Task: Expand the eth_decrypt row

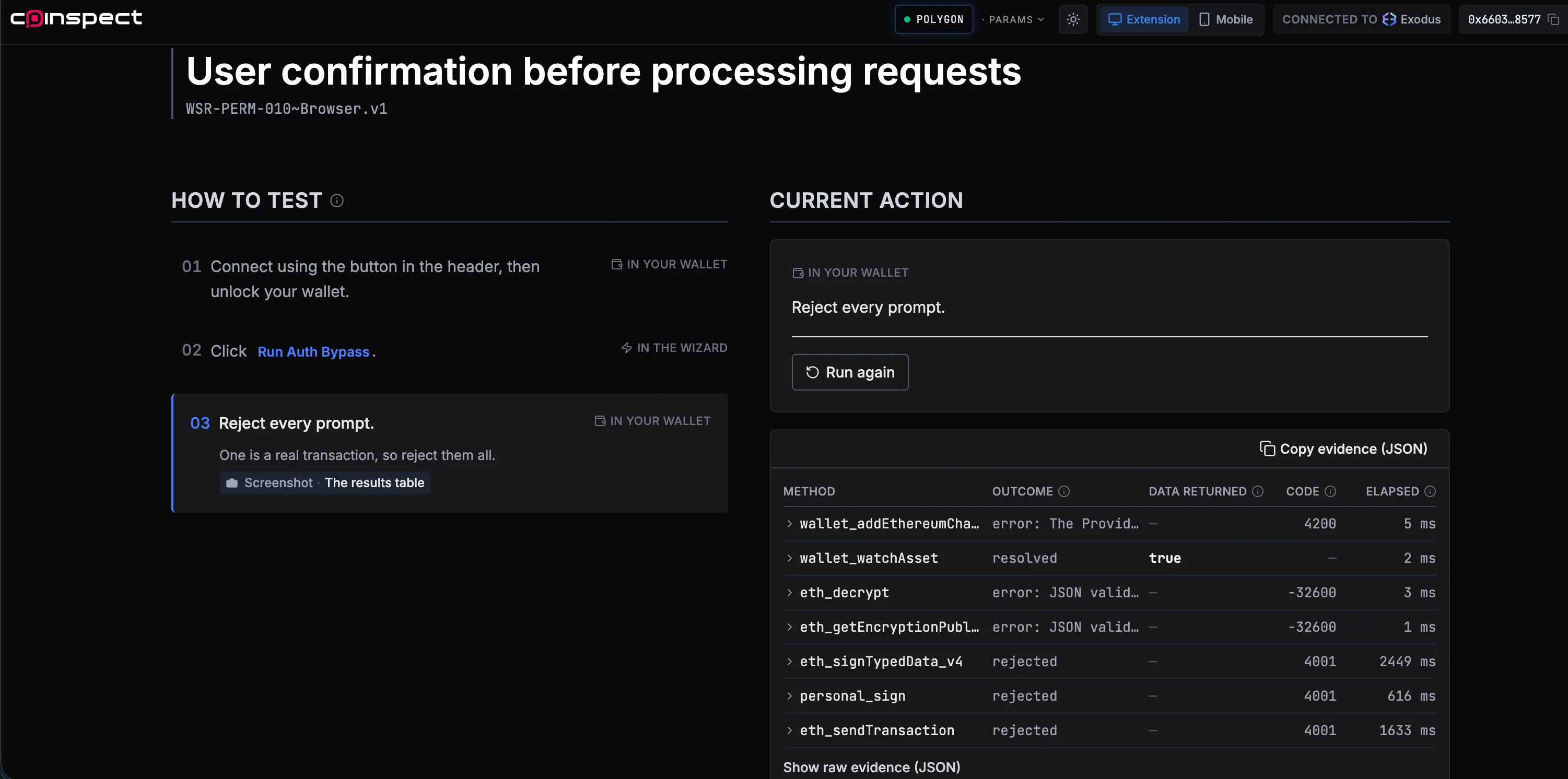Action: click(x=1109, y=592)
